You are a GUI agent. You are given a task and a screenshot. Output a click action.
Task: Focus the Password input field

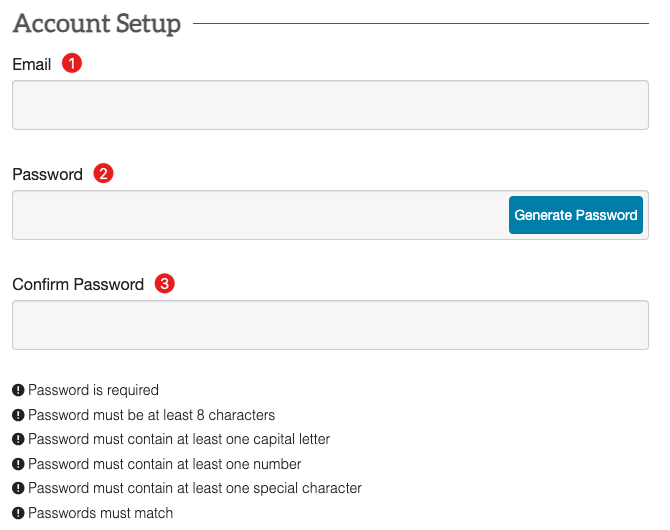point(260,215)
